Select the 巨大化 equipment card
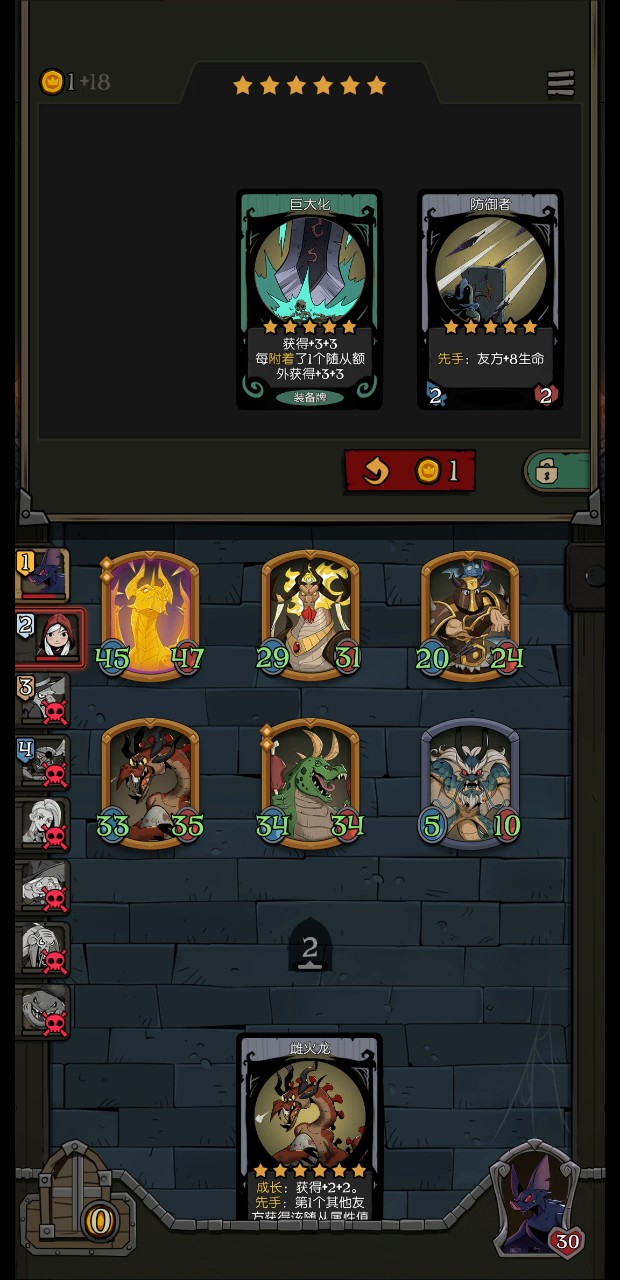The image size is (620, 1280). coord(309,300)
